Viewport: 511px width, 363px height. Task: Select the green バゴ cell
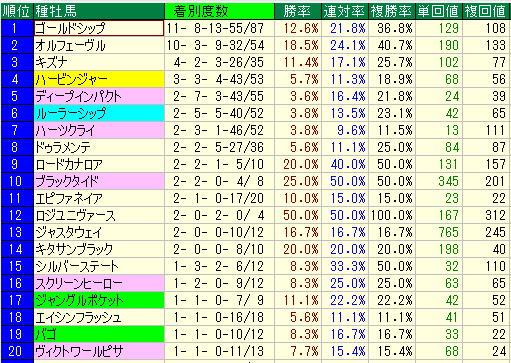click(99, 334)
